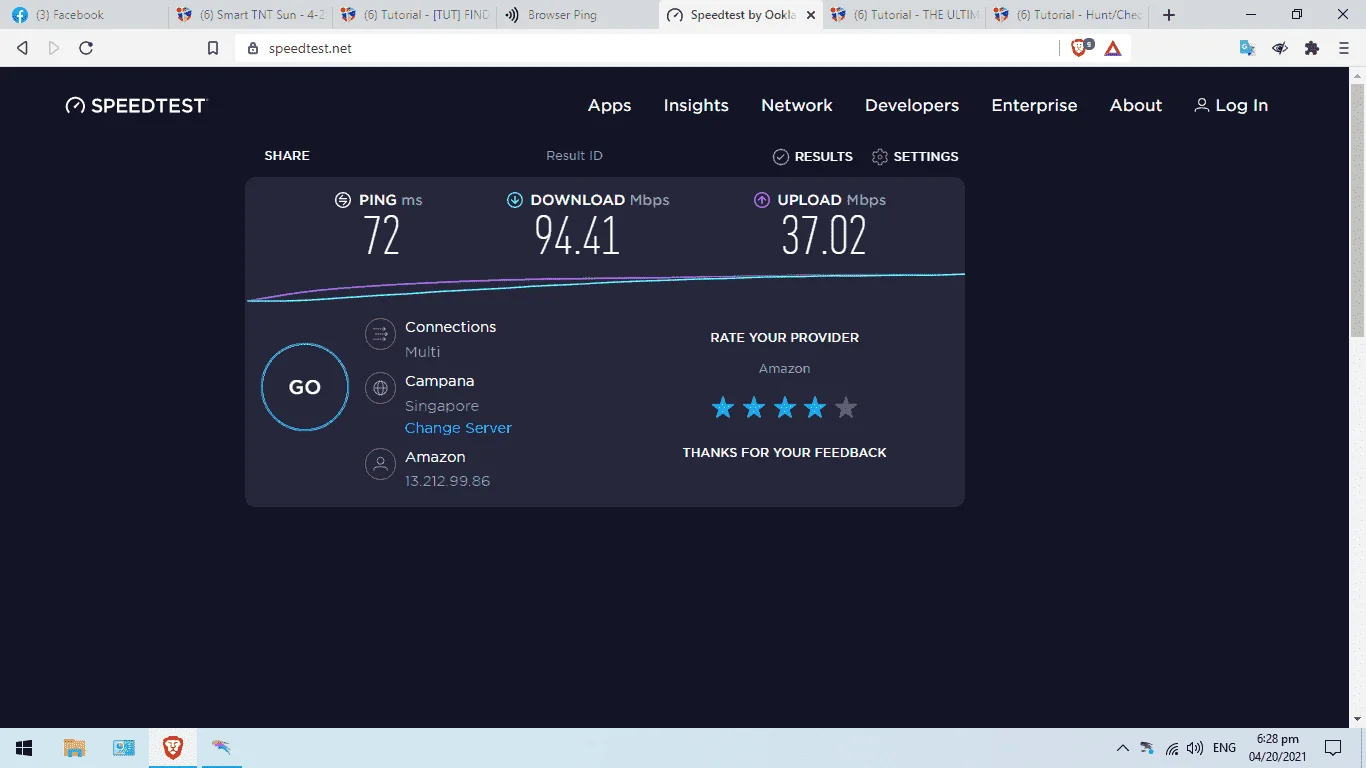Rate provider five stars
The image size is (1366, 768).
847,407
